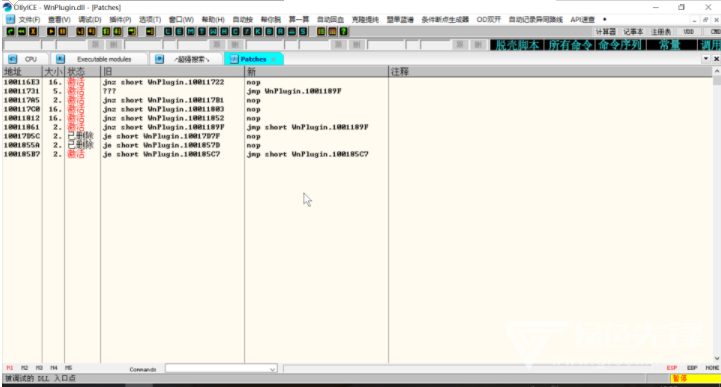The width and height of the screenshot is (721, 387).
Task: Open the CPU (C) toolbar icon
Action: pos(235,32)
